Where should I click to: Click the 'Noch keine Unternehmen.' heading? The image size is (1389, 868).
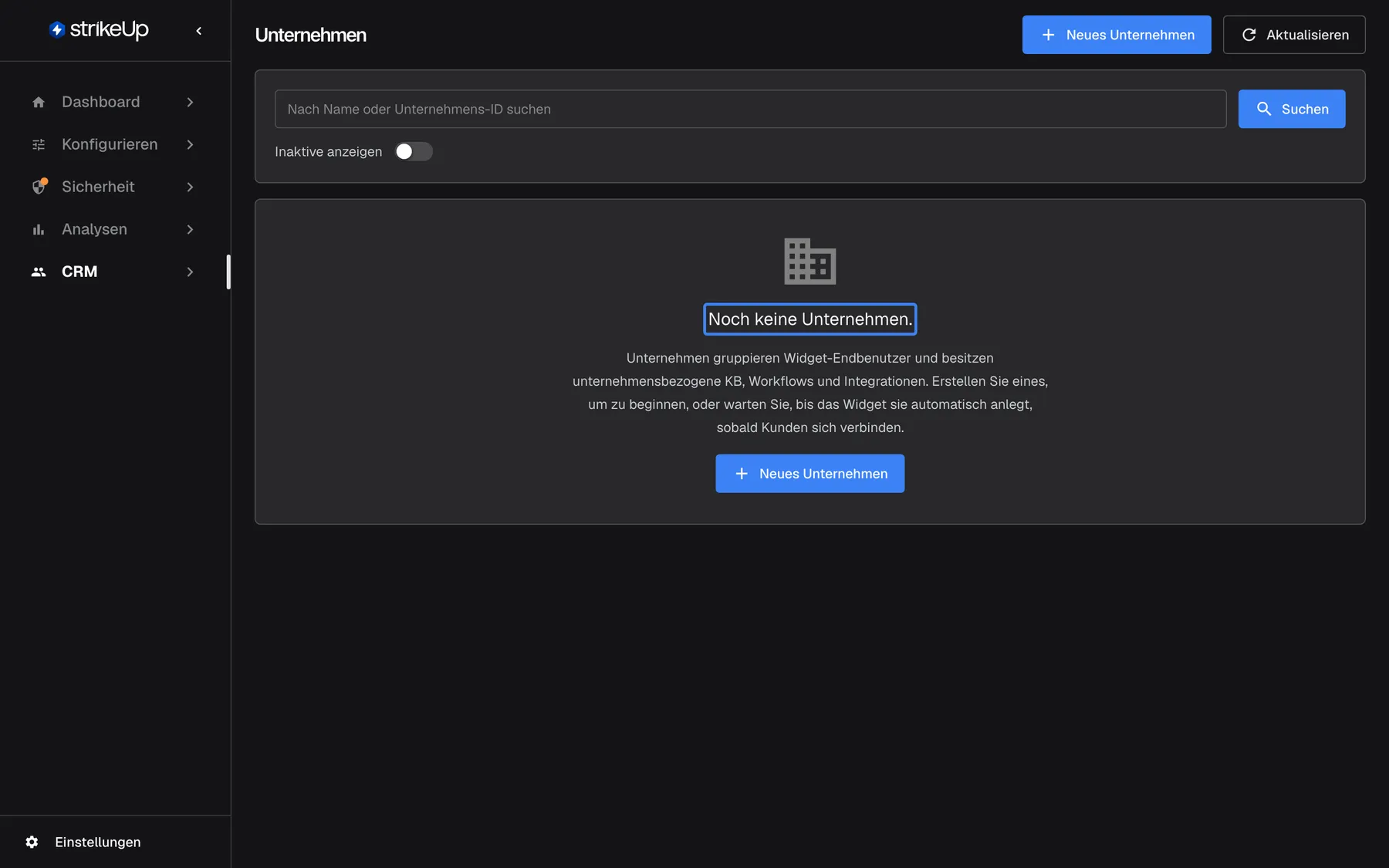[x=809, y=319]
